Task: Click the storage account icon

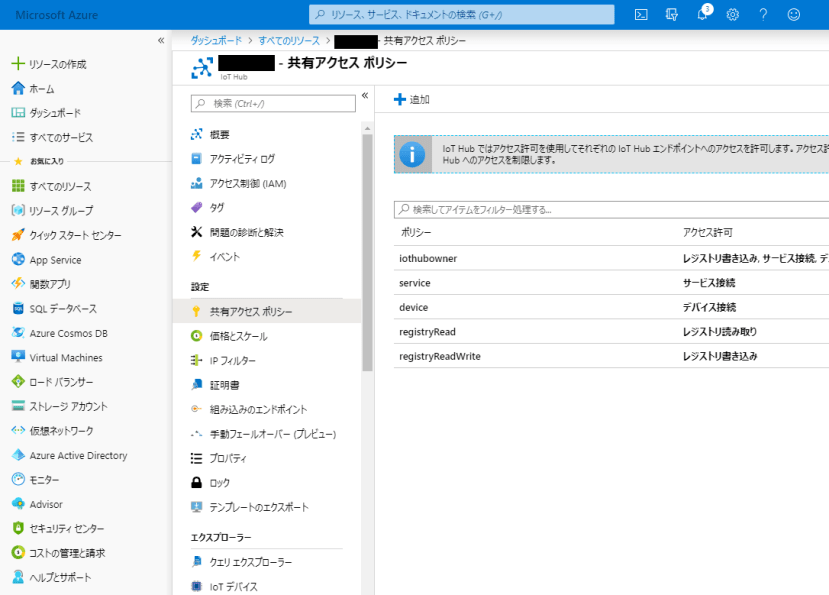Action: (x=18, y=406)
